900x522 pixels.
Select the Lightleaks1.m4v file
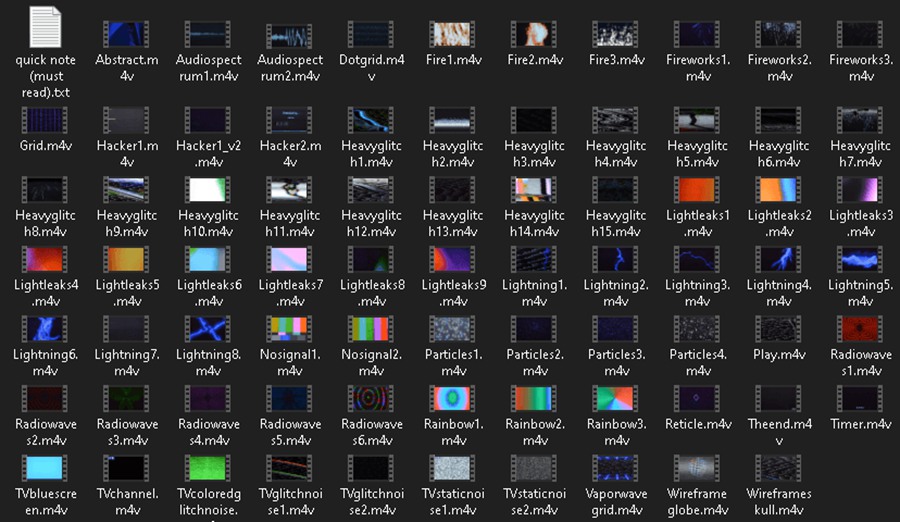pyautogui.click(x=698, y=190)
